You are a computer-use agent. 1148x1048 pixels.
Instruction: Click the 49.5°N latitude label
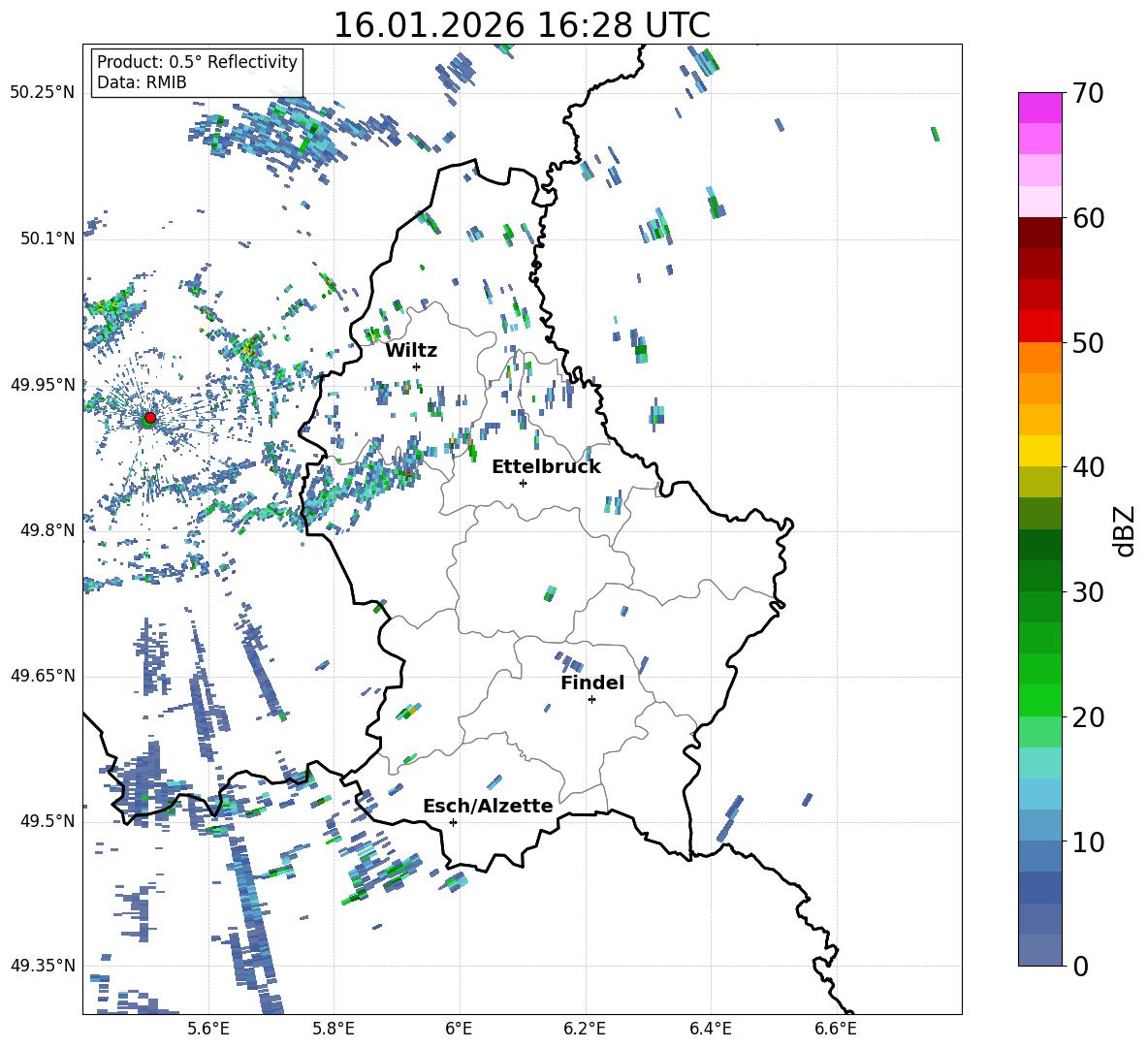pyautogui.click(x=48, y=821)
